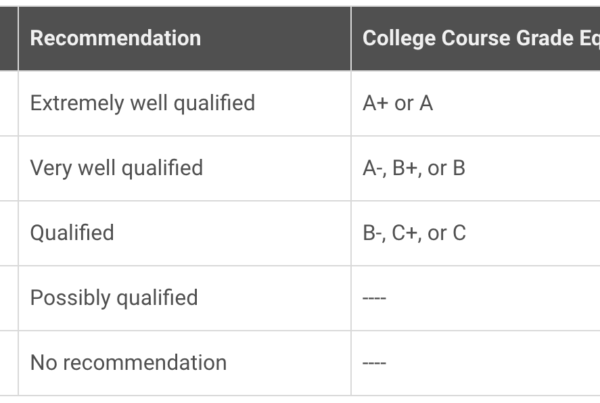Select the College Course Grade header cell
600x403 pixels.
(476, 38)
